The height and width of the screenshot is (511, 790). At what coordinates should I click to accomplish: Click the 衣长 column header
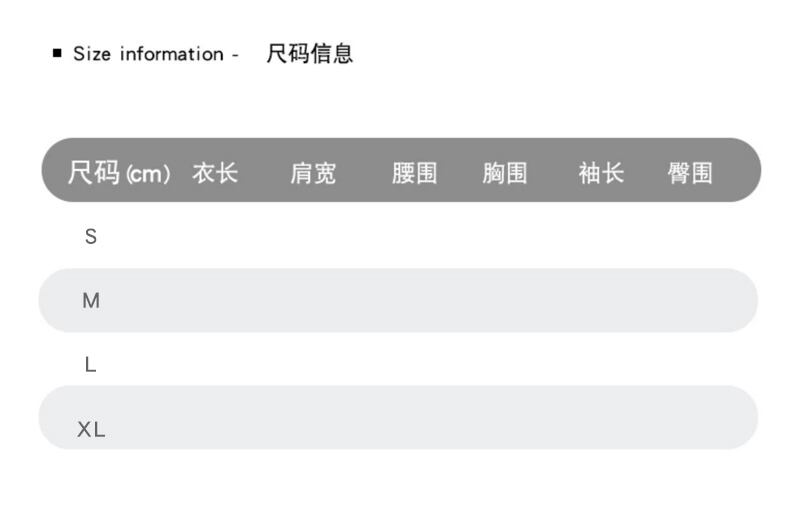[215, 173]
